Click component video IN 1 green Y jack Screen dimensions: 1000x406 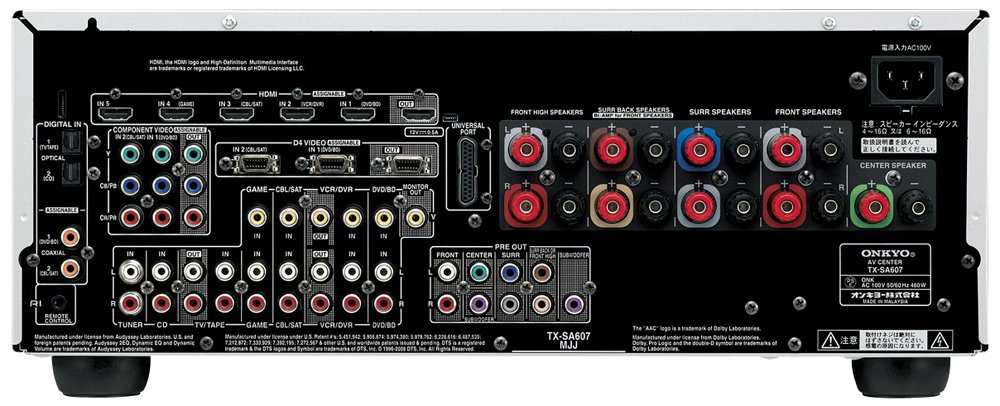click(x=162, y=154)
